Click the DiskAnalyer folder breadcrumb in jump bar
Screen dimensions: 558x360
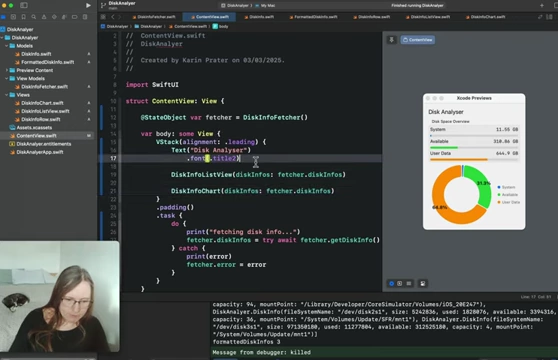click(148, 26)
